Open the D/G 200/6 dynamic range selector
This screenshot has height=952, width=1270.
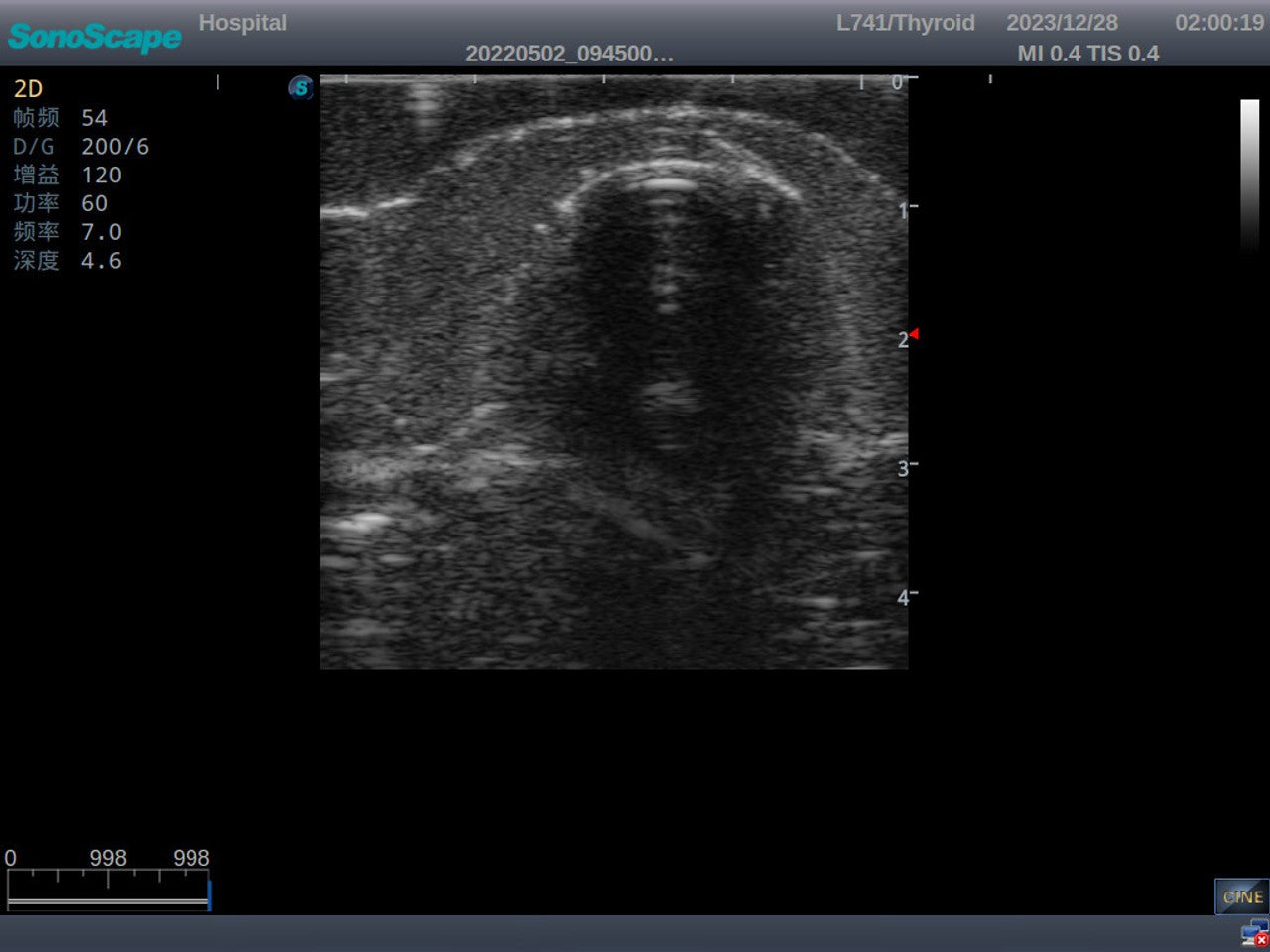click(79, 146)
